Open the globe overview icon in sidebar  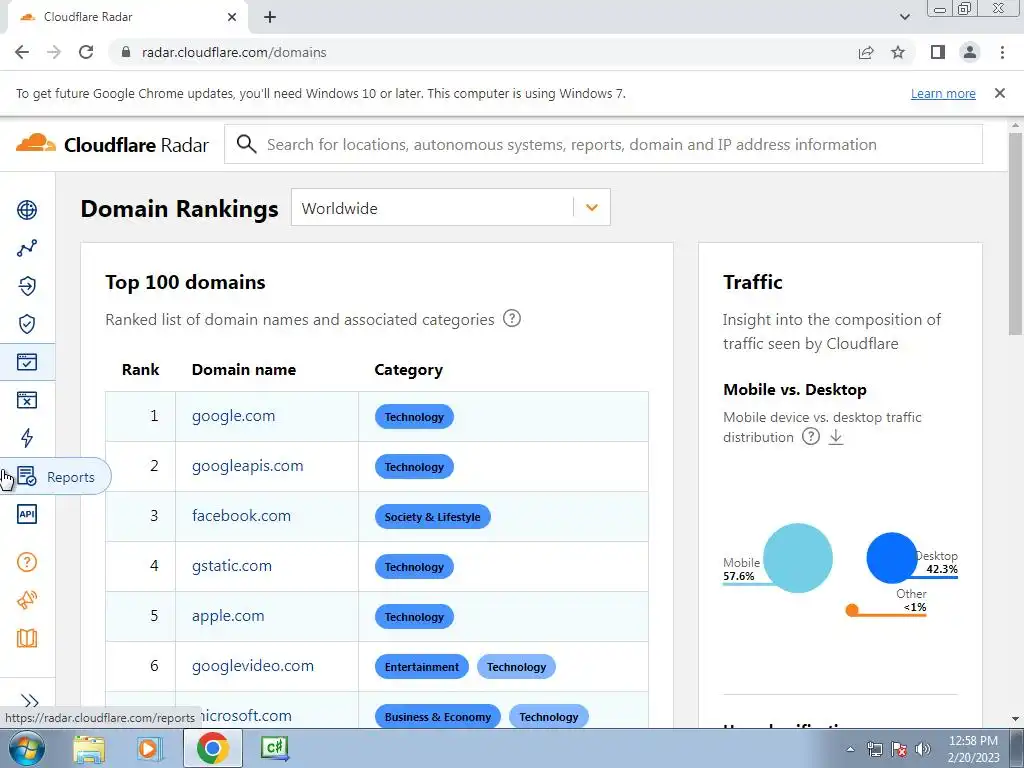[x=27, y=210]
